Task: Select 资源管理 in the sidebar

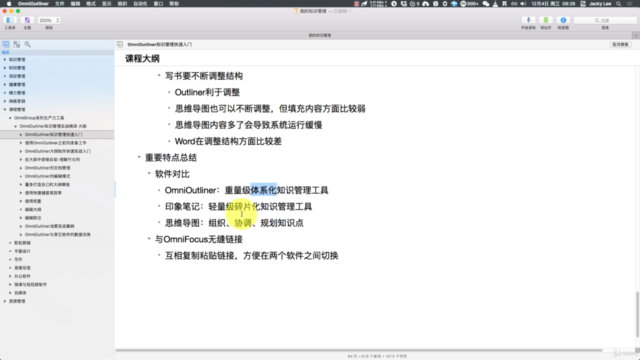Action: click(17, 301)
